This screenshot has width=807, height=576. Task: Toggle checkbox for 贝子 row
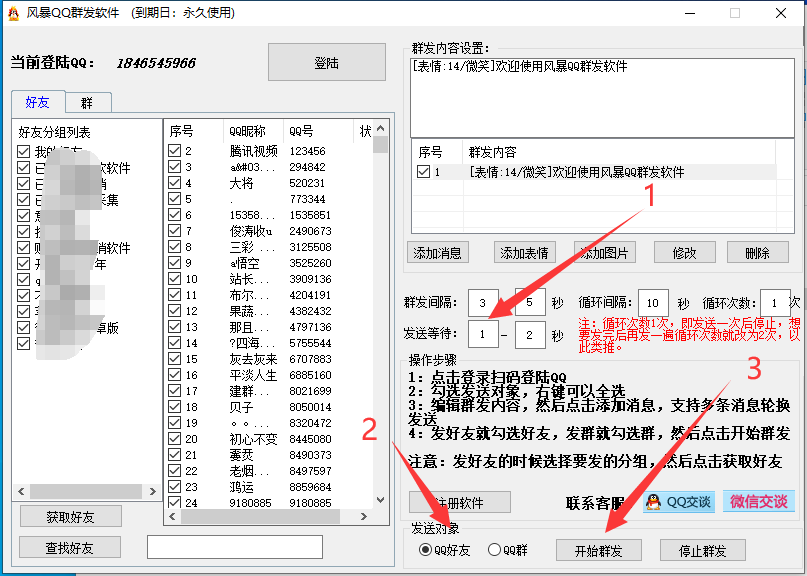tap(174, 407)
